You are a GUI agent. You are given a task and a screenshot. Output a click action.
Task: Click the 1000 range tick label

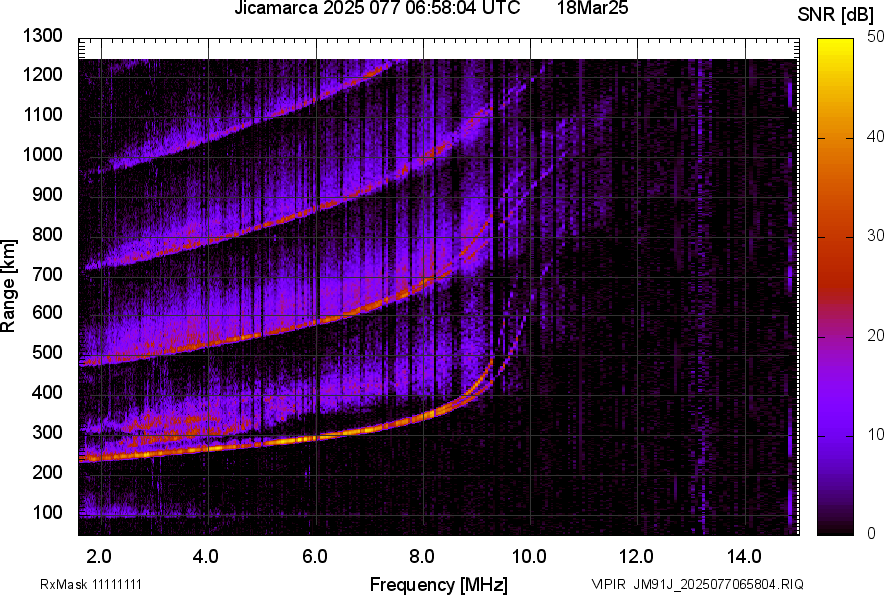[x=43, y=154]
